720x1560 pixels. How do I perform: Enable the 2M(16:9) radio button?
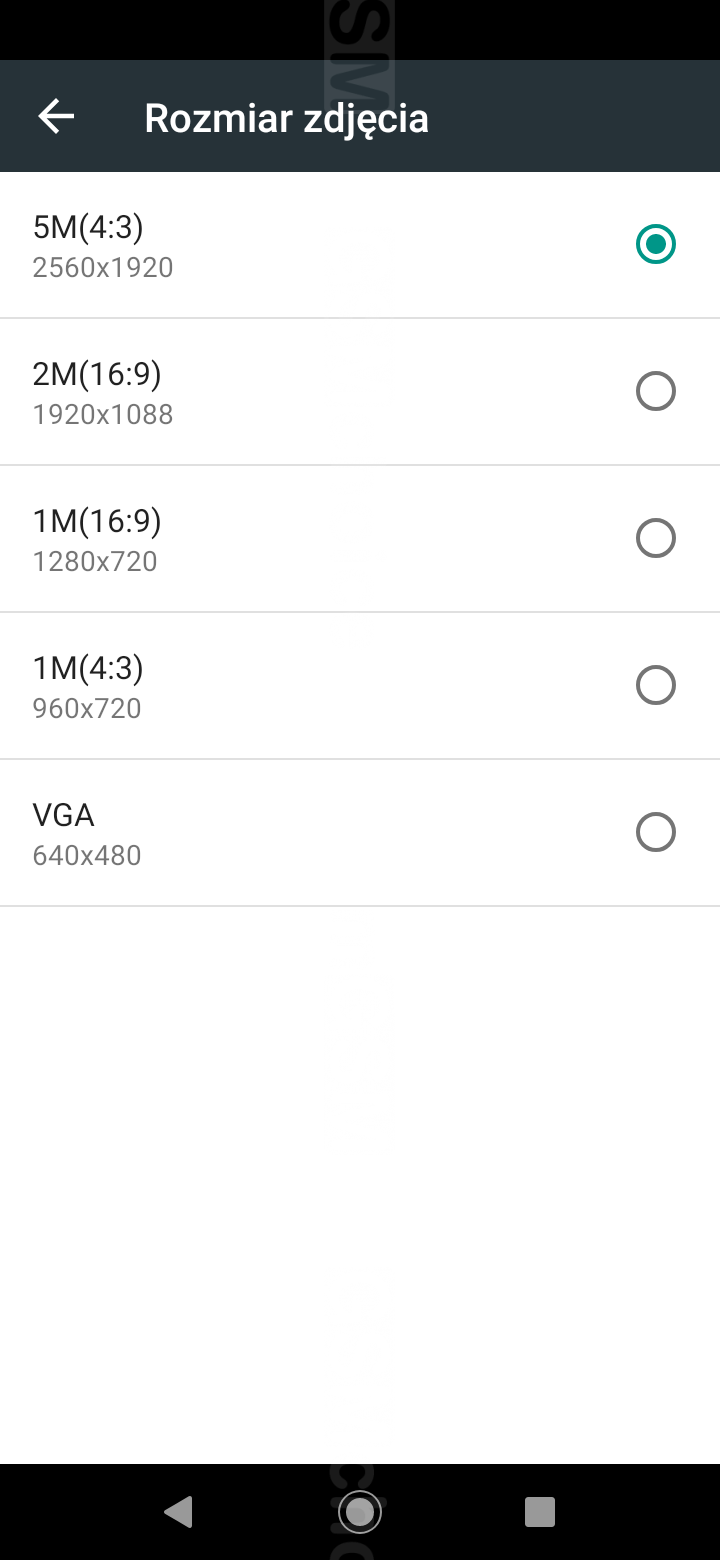(656, 391)
